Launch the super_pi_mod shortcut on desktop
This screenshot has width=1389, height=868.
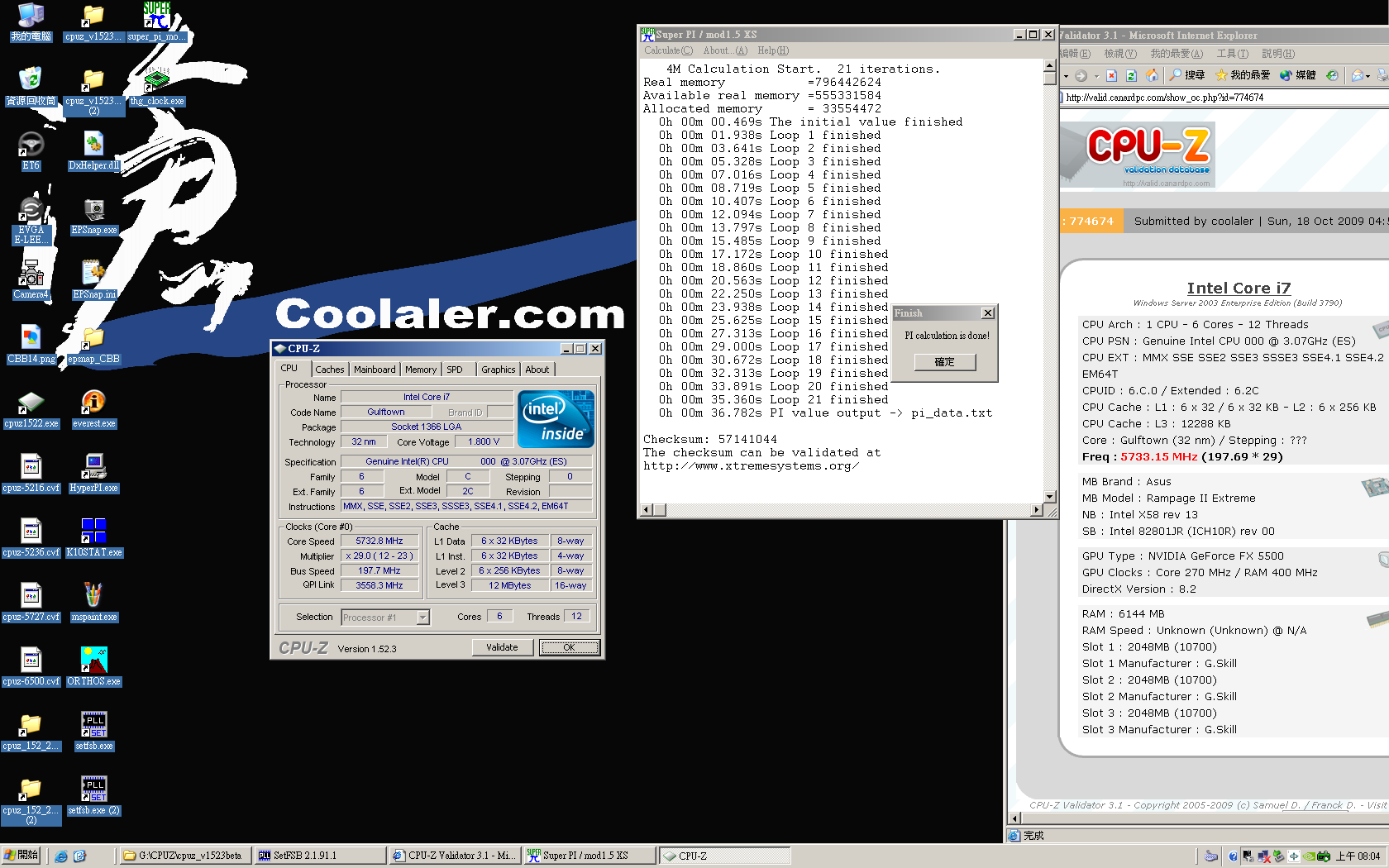pos(157,21)
